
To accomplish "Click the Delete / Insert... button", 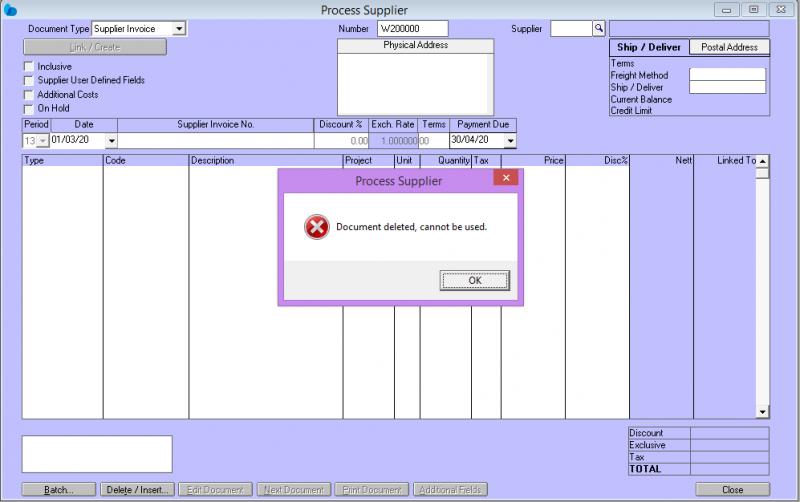I will pos(138,490).
